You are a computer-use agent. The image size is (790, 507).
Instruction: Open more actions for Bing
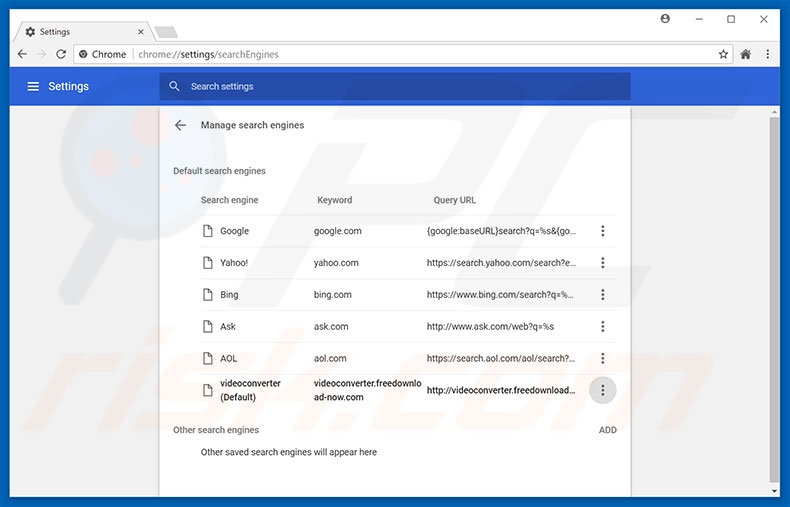click(603, 294)
